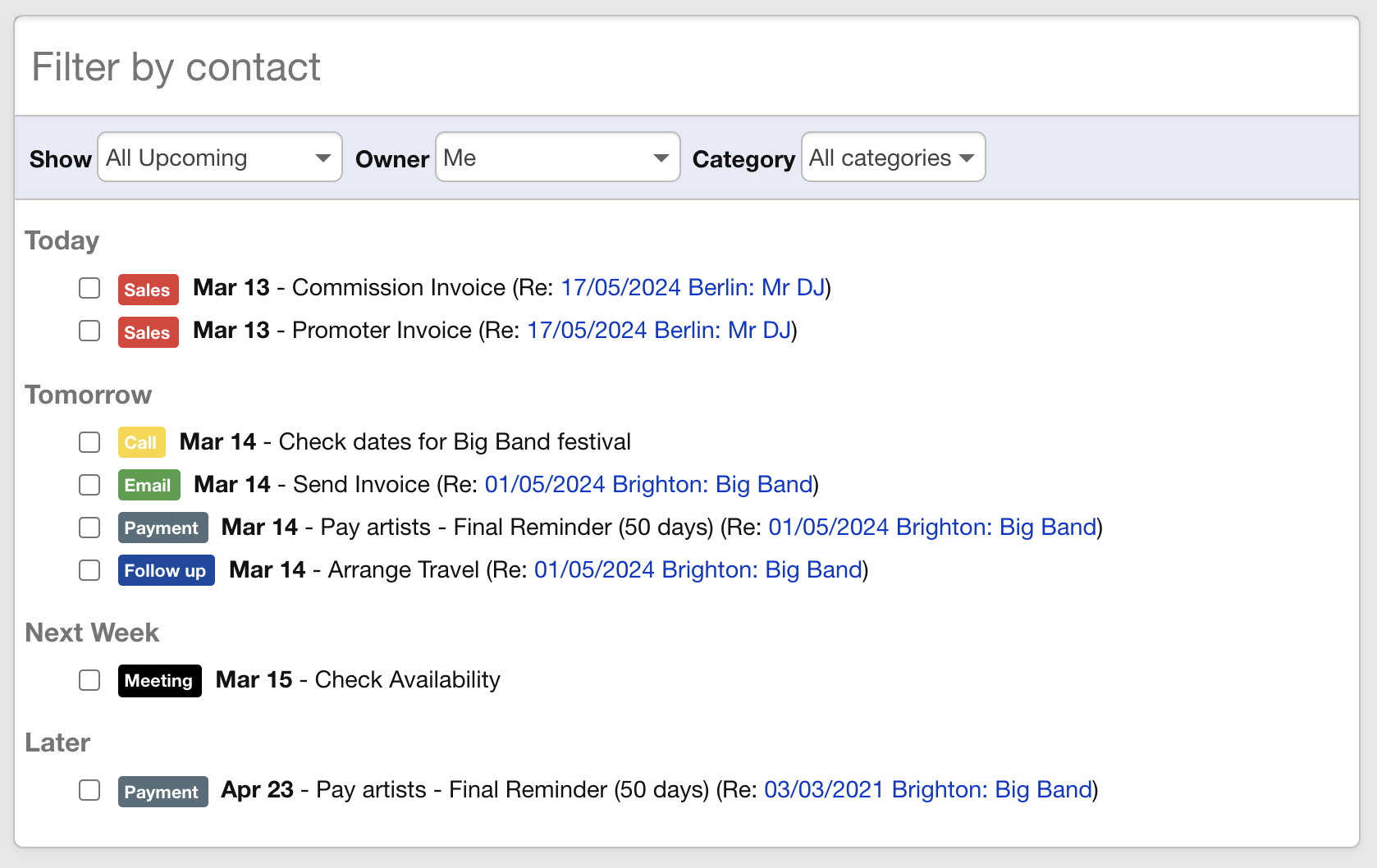Tick the Check Availability task checkbox

(89, 680)
